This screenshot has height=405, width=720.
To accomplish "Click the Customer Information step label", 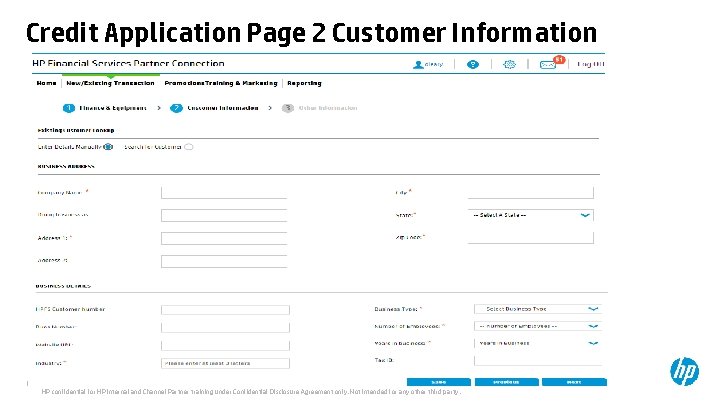I will tap(223, 108).
